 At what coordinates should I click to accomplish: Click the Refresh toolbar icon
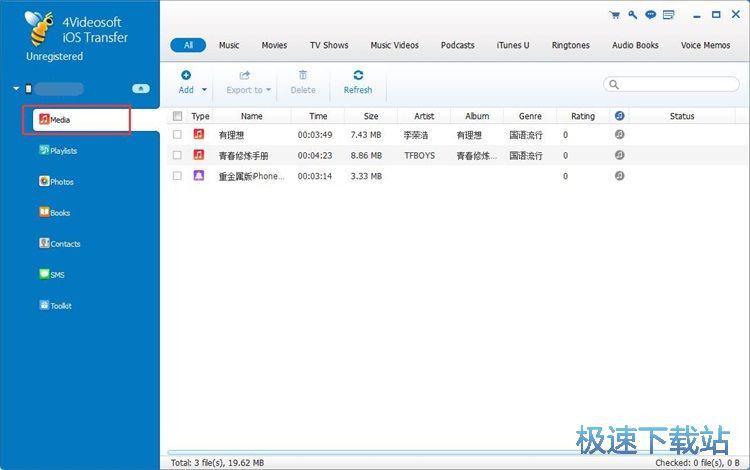pyautogui.click(x=358, y=76)
